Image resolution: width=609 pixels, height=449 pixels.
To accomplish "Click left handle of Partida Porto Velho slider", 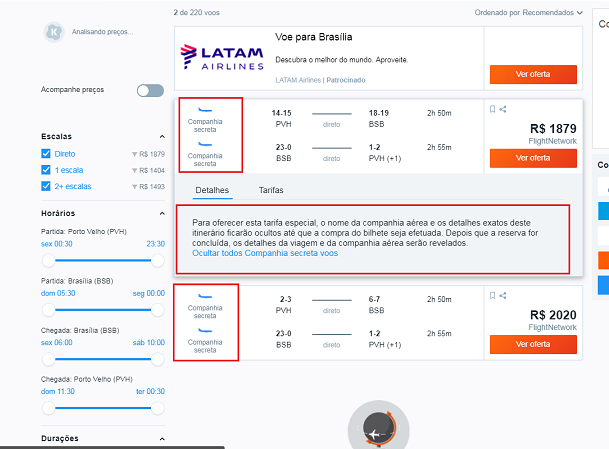I will (49, 261).
